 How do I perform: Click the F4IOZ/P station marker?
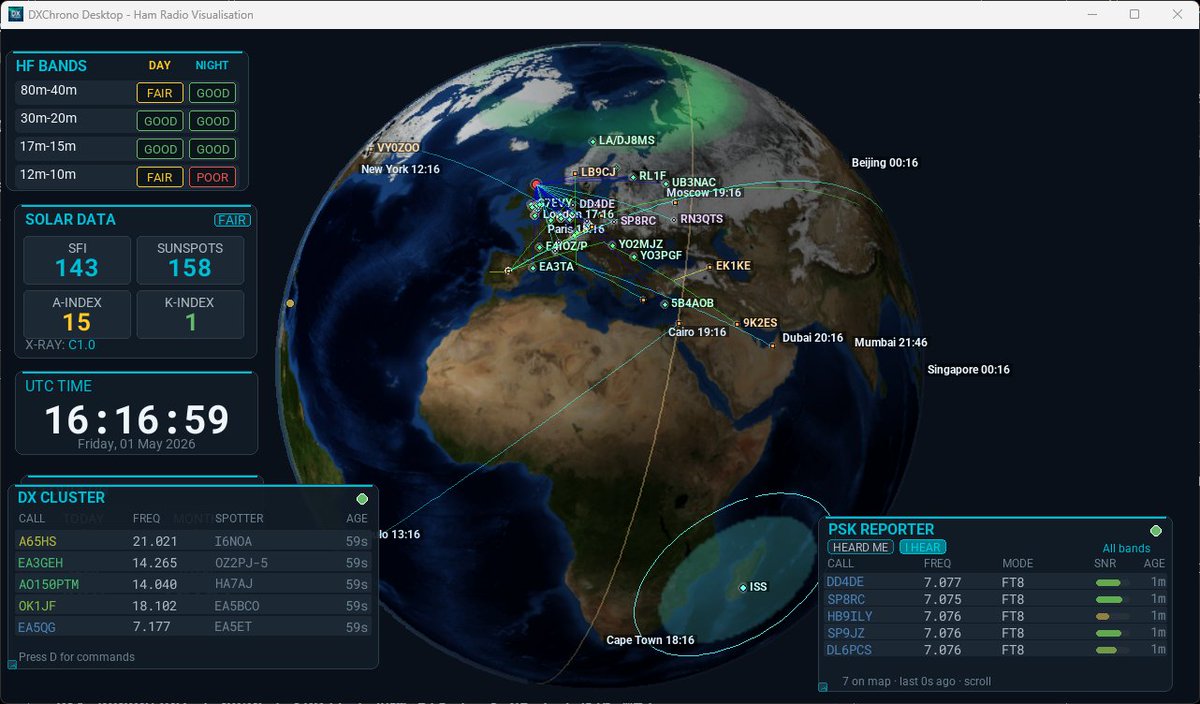coord(539,246)
